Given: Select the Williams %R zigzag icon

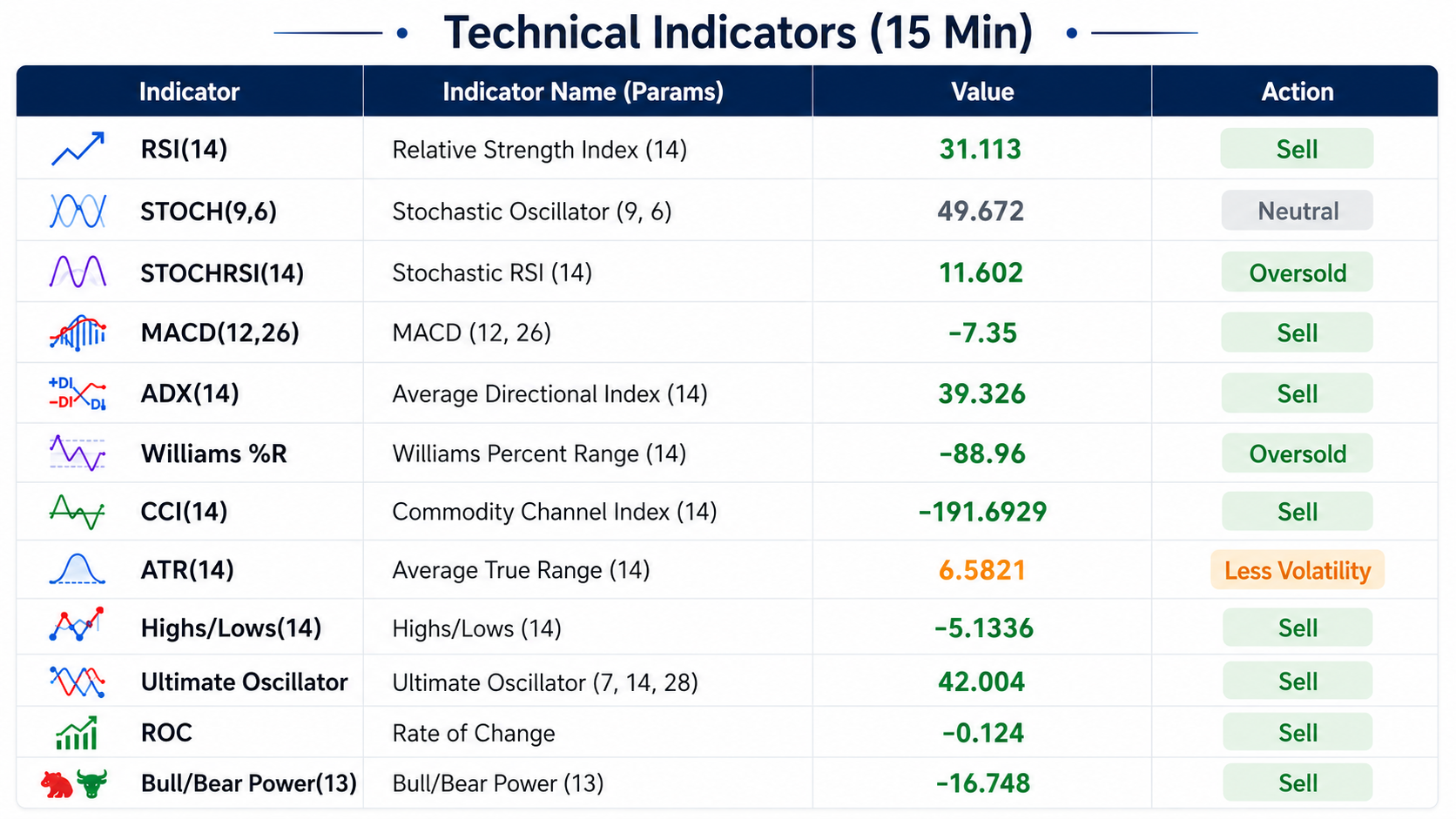Looking at the screenshot, I should tap(78, 453).
